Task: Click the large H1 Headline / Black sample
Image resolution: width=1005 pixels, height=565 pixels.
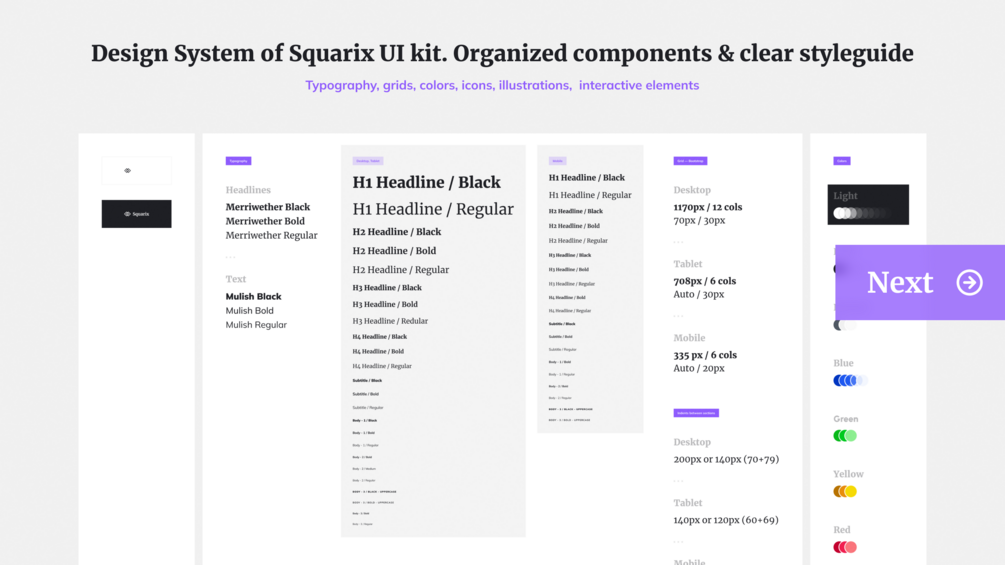Action: tap(426, 182)
